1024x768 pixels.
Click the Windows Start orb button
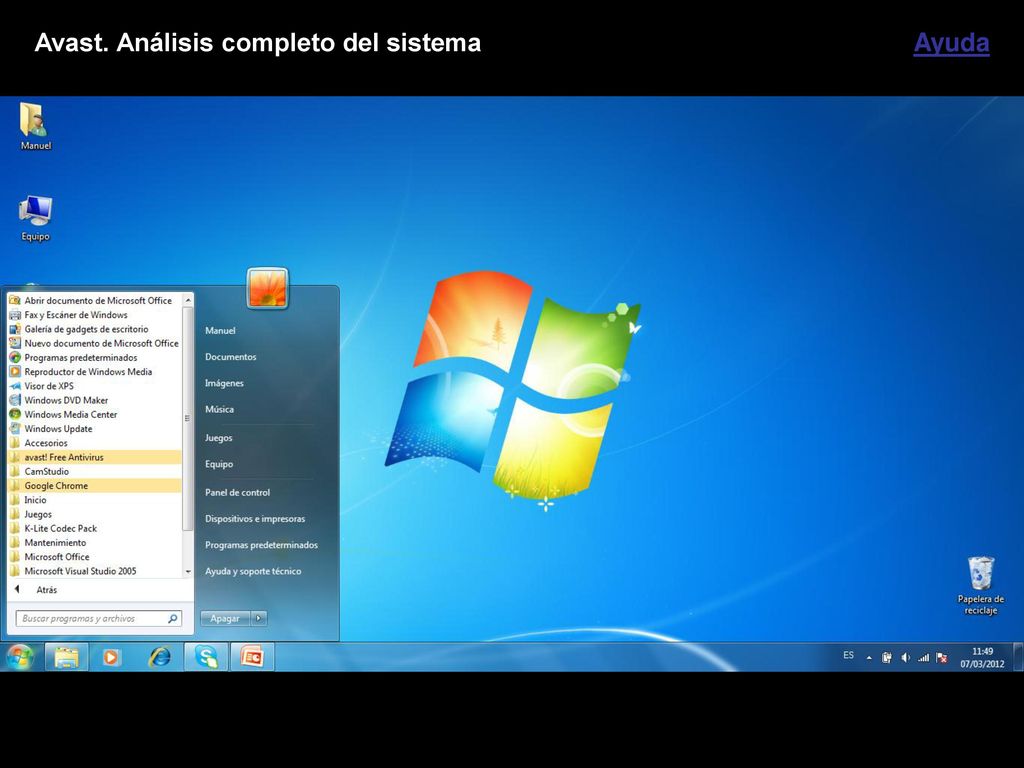(20, 657)
